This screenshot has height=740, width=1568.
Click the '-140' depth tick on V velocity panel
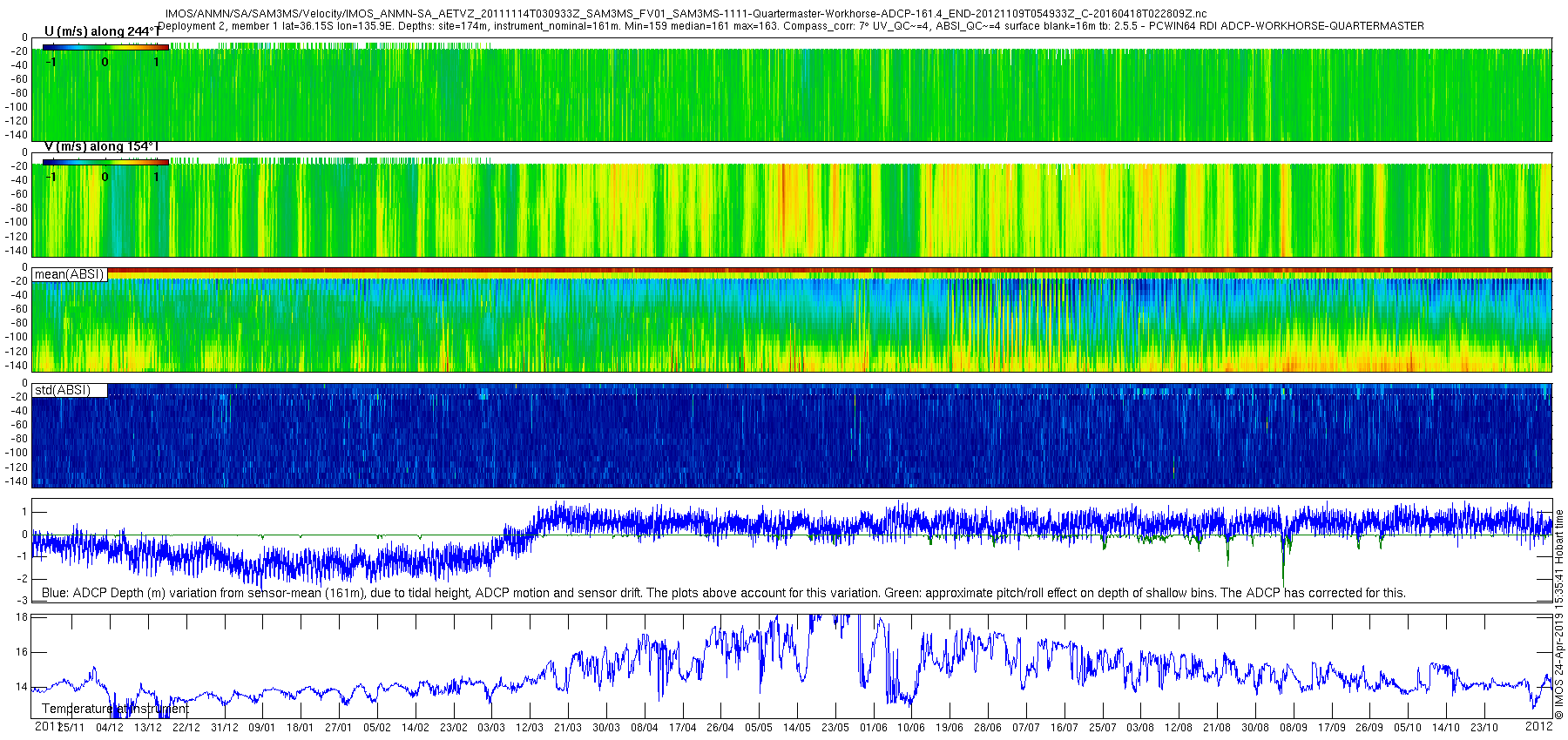coord(17,251)
